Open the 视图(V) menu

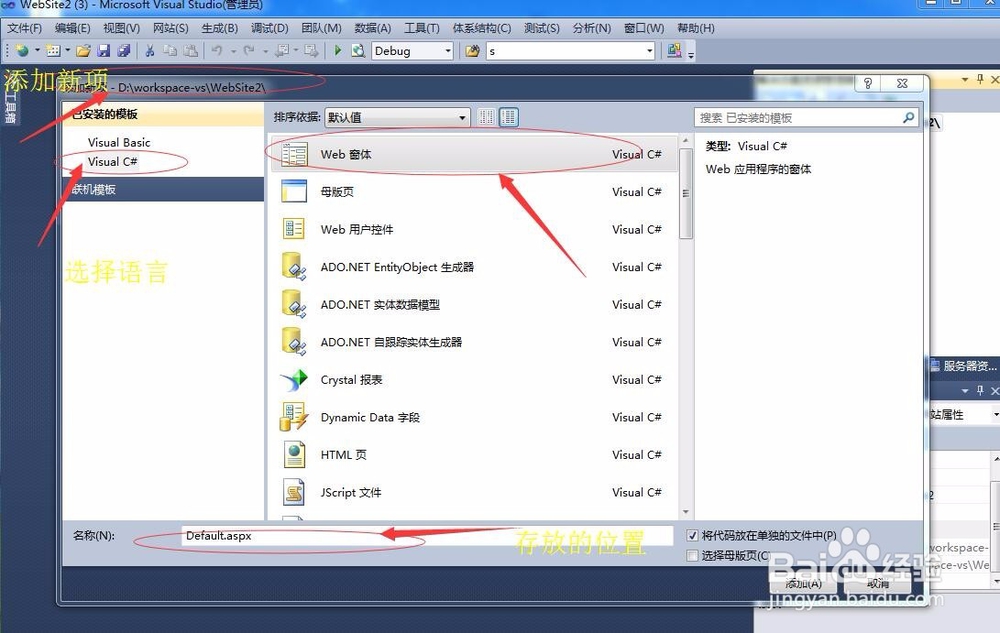click(121, 28)
